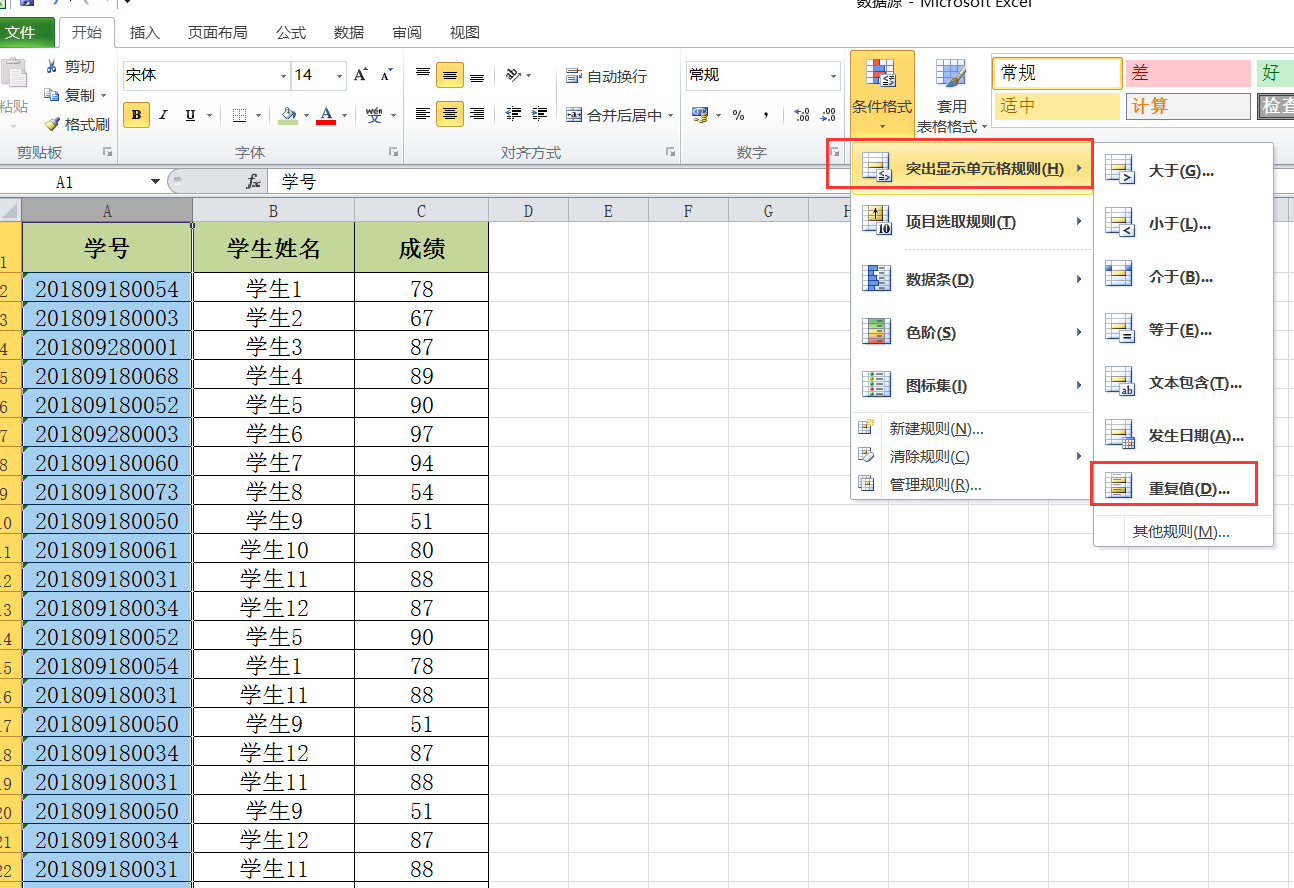Open Highlight Cells Rules (突出显示单元格规则) submenu
This screenshot has height=888, width=1294.
(x=971, y=168)
